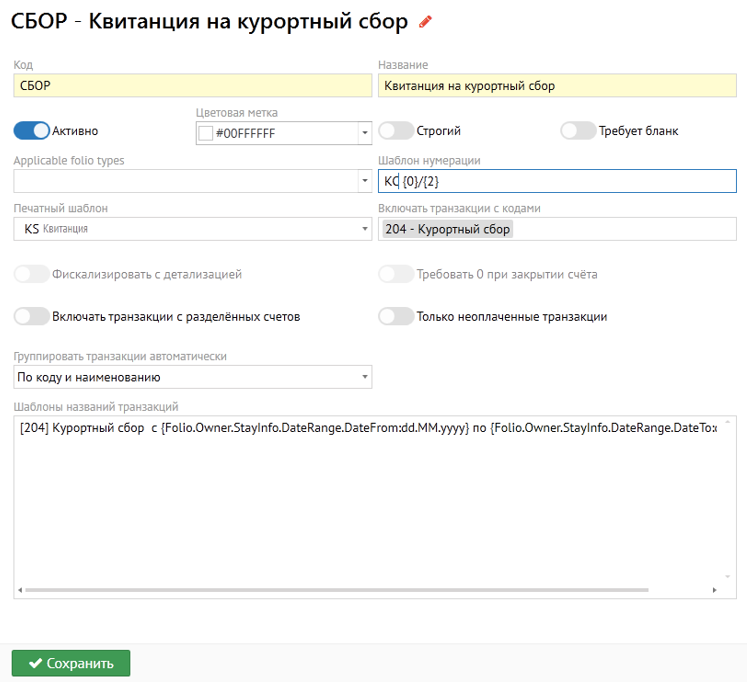Expand Группировать транзакции автоматически dropdown

pyautogui.click(x=365, y=377)
